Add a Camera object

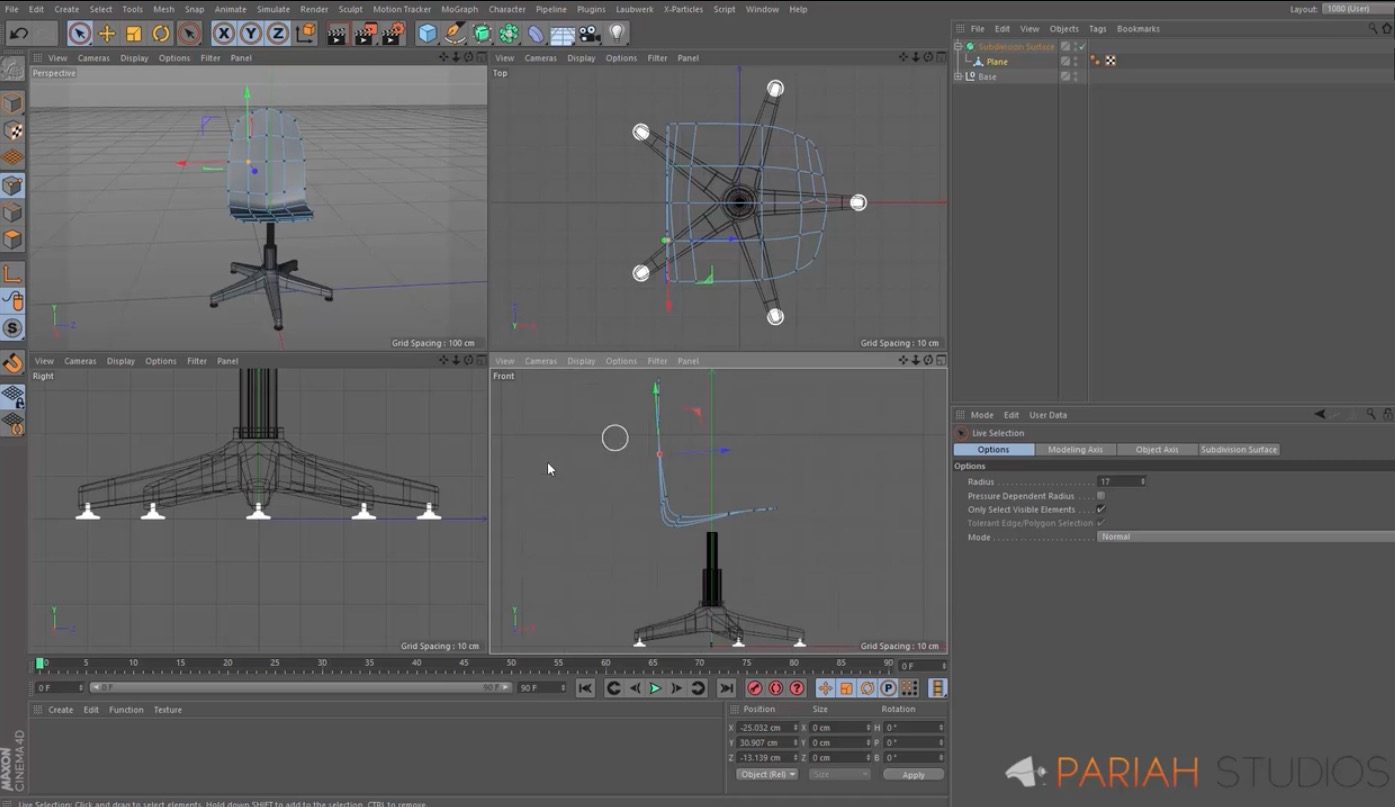[589, 34]
